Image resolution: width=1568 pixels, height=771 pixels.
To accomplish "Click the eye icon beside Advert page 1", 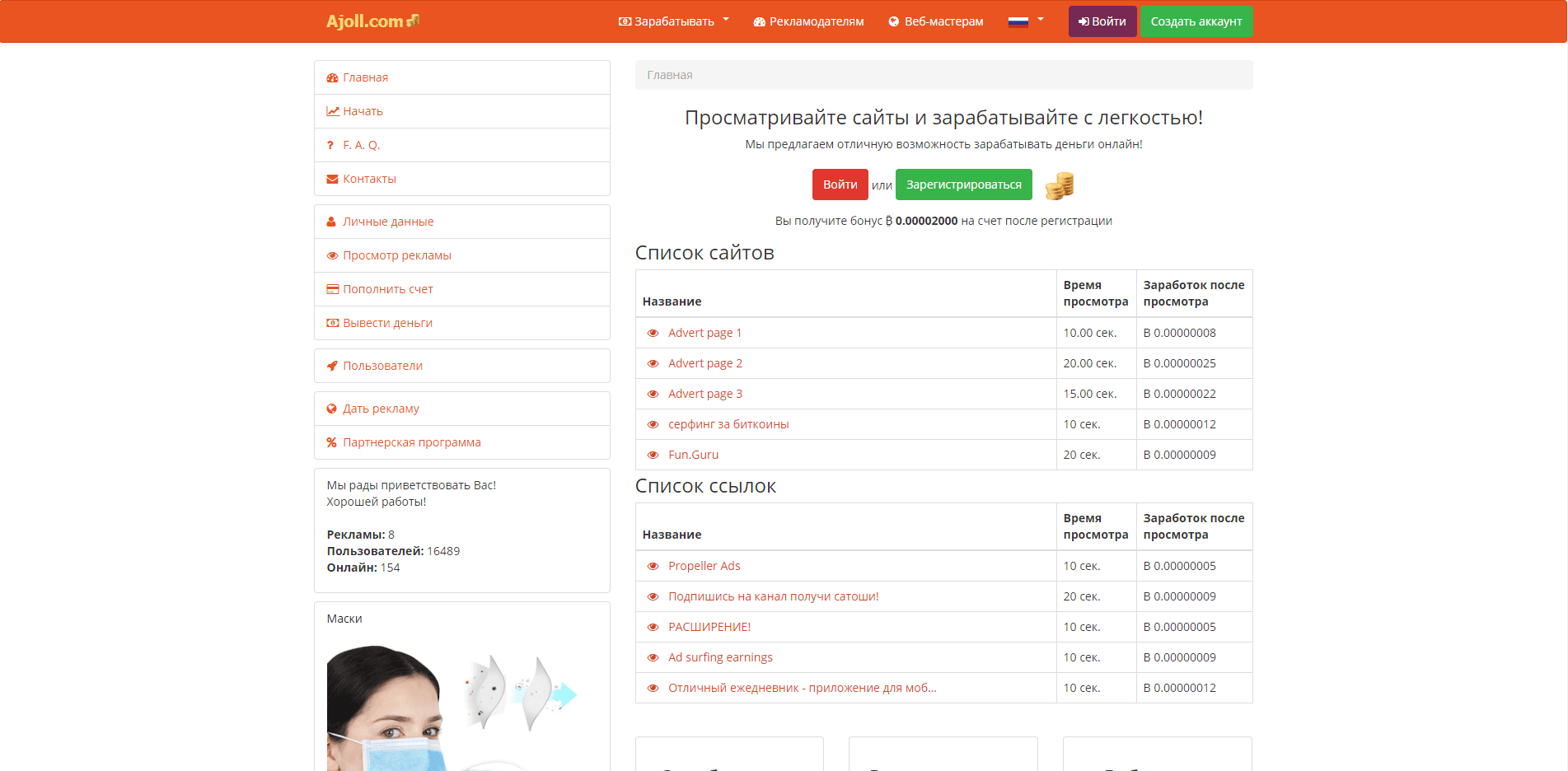I will click(x=653, y=333).
